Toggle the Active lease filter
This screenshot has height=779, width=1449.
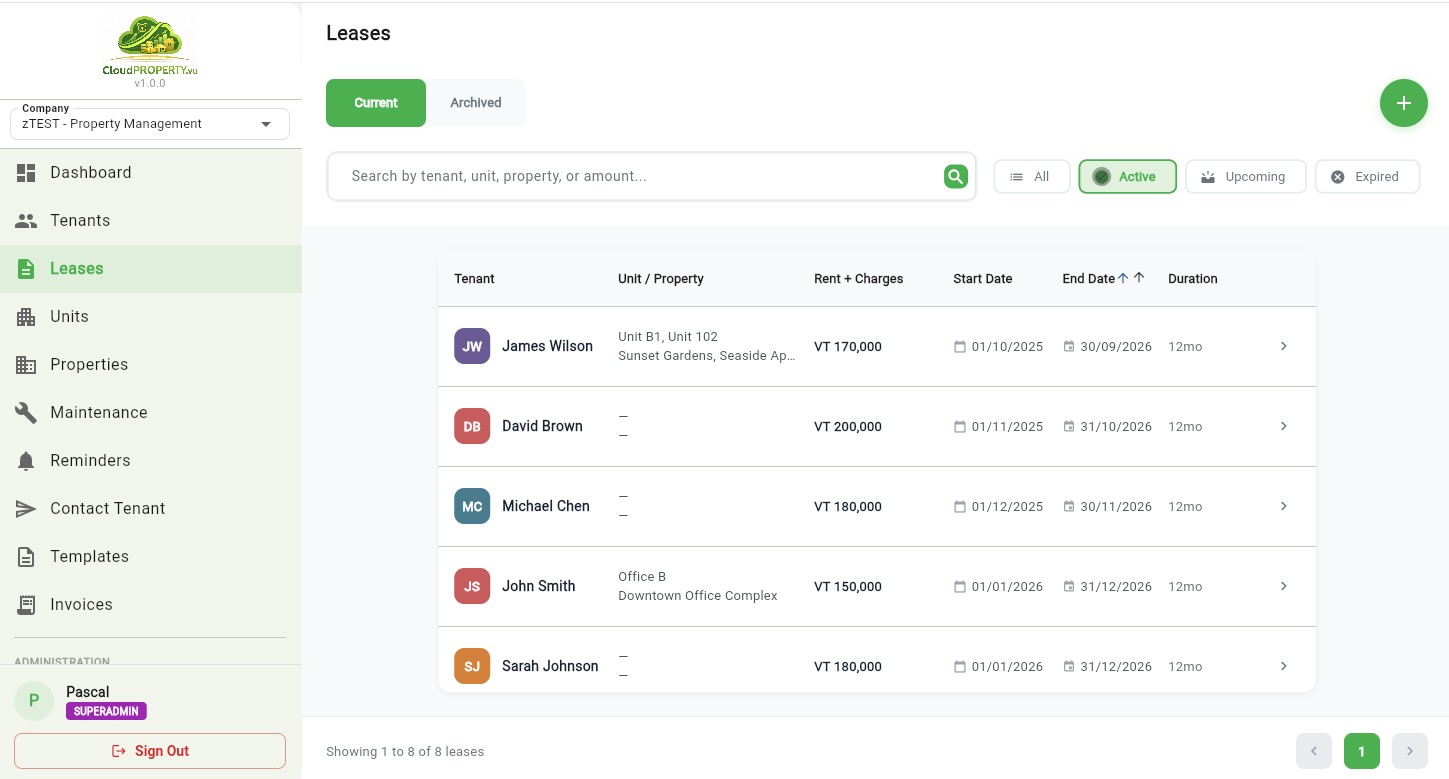(1127, 177)
